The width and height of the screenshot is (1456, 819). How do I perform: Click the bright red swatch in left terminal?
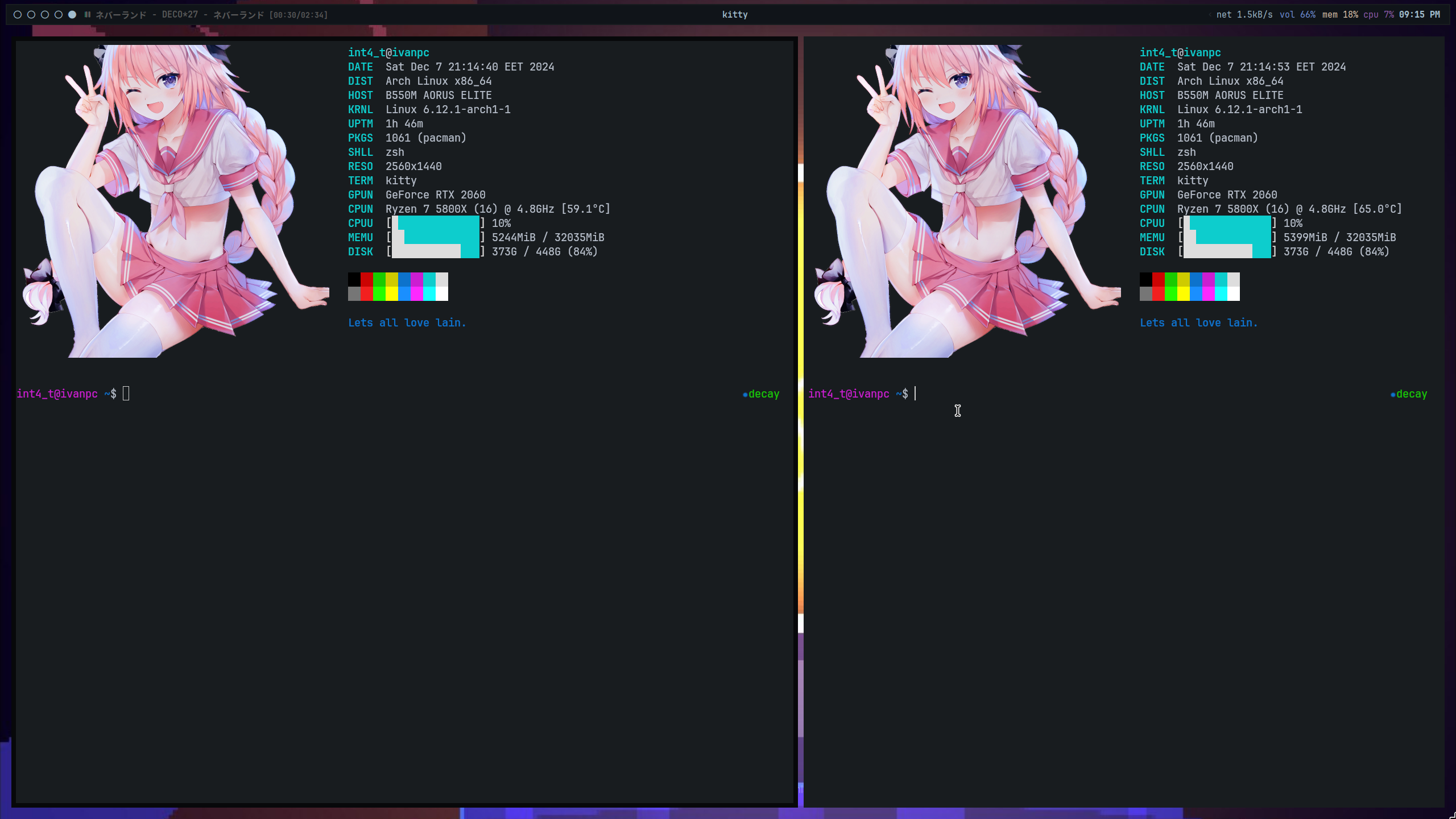pos(367,294)
